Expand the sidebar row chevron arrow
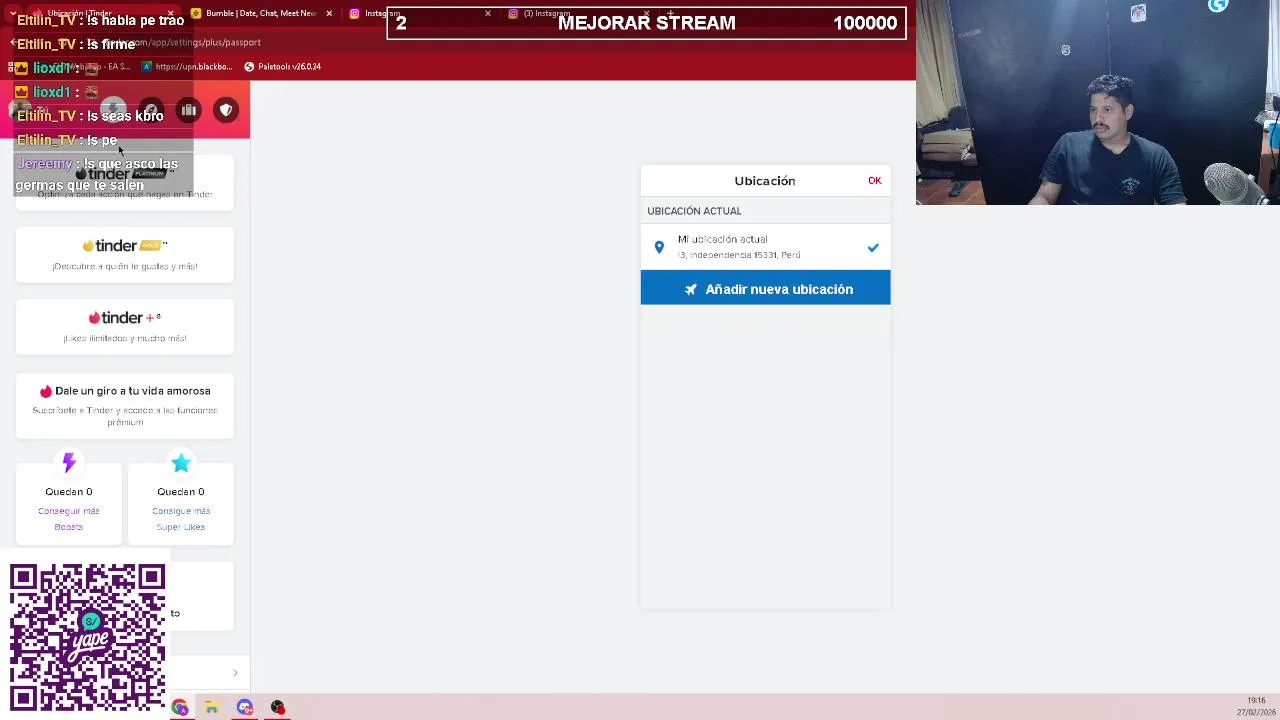Screen dimensions: 1280x720 click(x=235, y=673)
